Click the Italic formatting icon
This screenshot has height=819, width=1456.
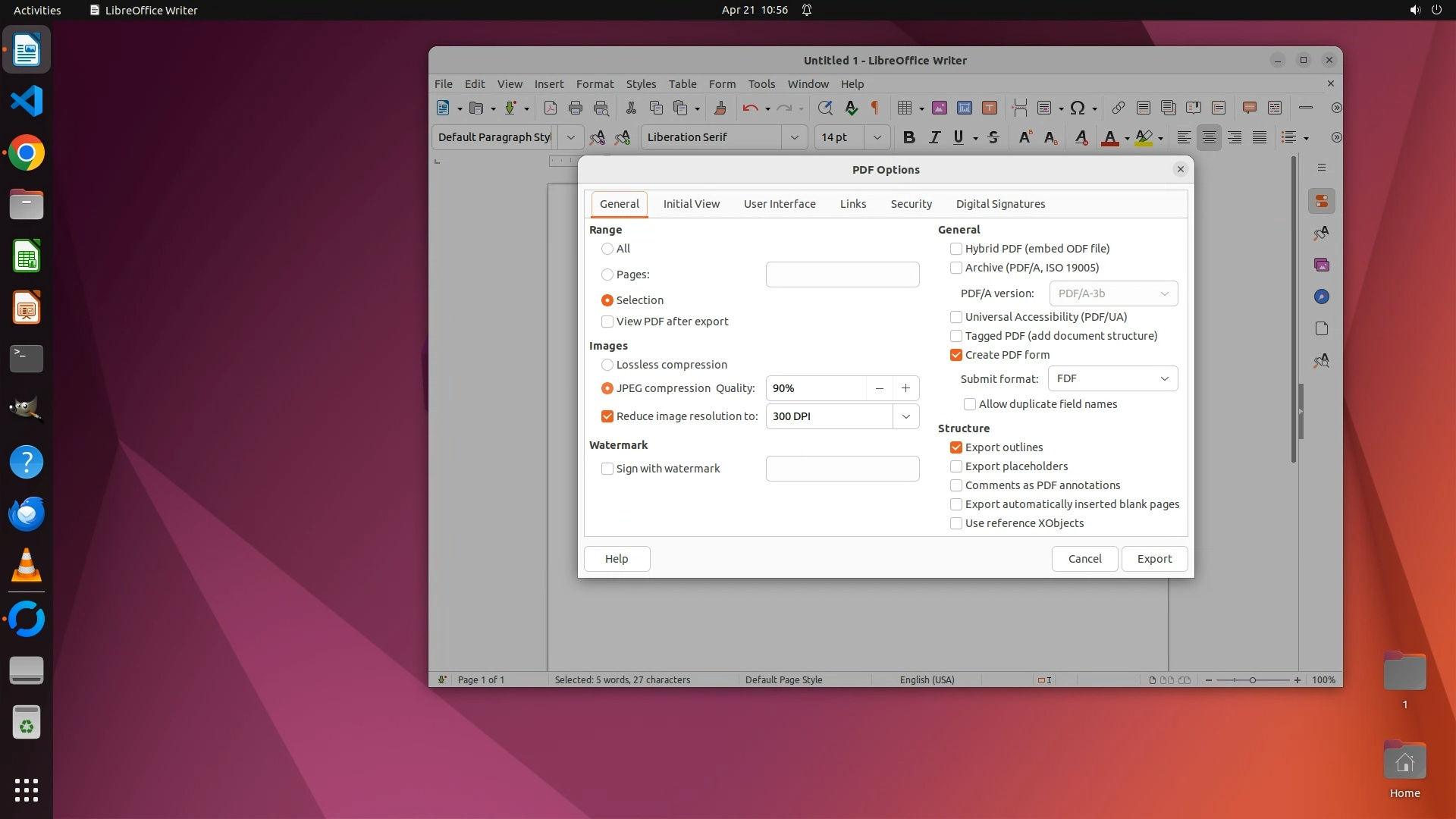pos(934,137)
